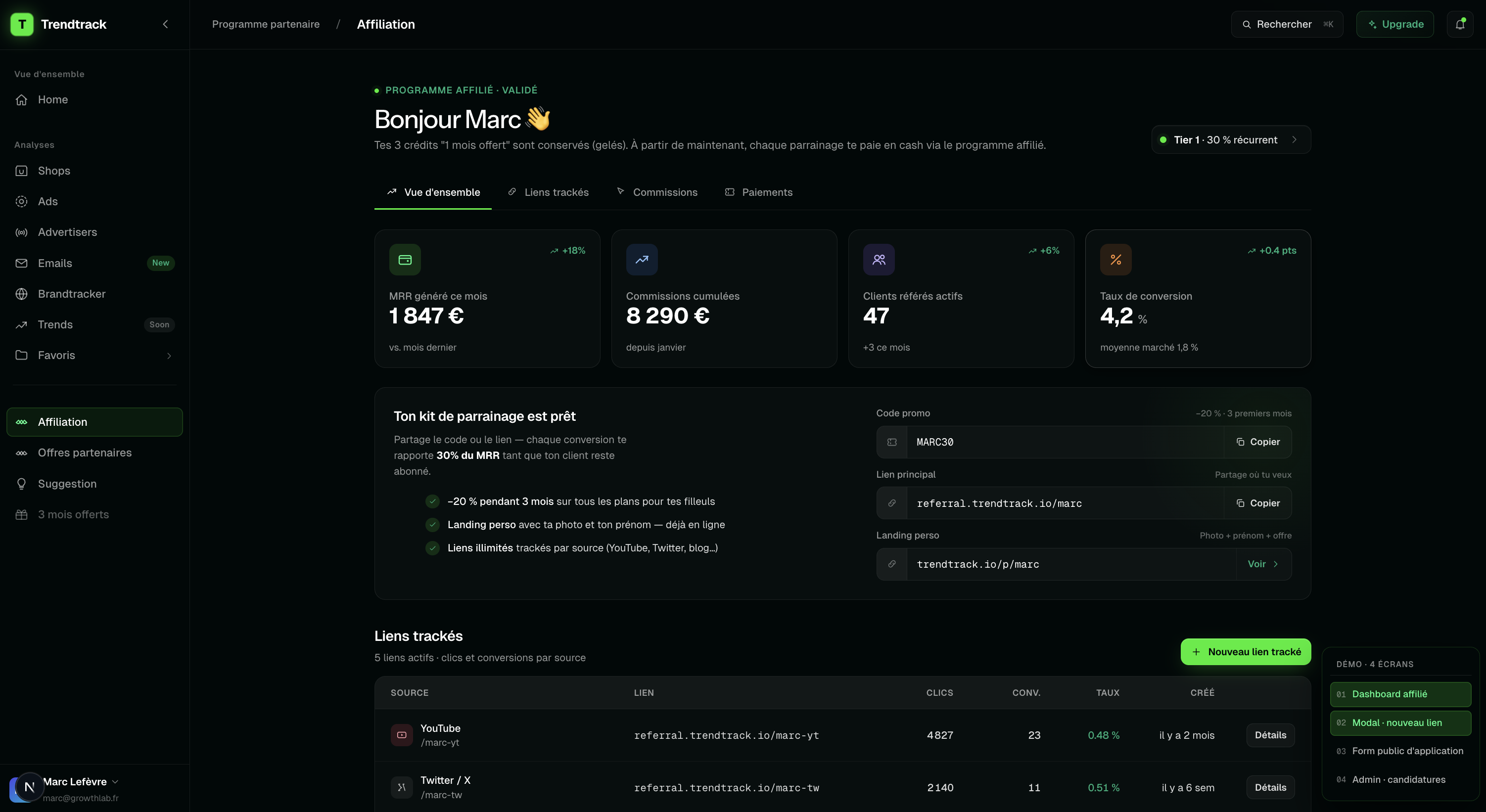
Task: Click the Suggestion lightbulb icon
Action: [21, 484]
